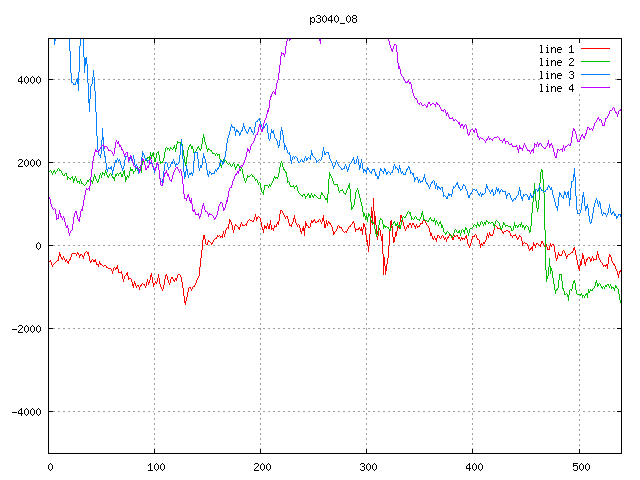The width and height of the screenshot is (640, 480).
Task: Select the x-axis tick label 400
Action: coord(473,466)
